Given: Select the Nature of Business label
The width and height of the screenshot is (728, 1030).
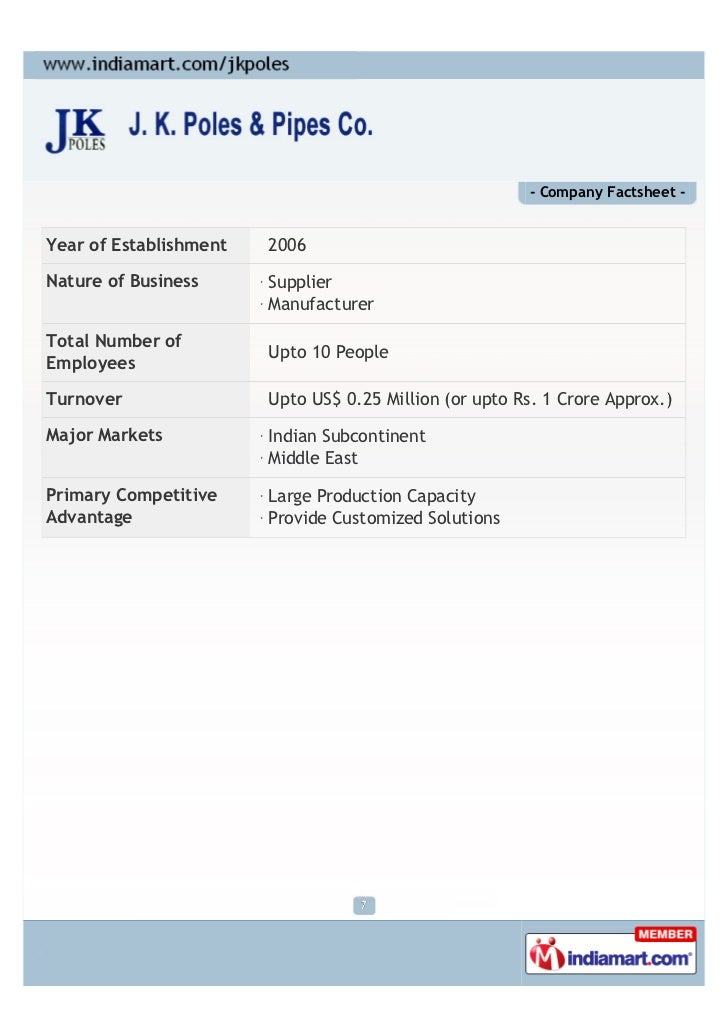Looking at the screenshot, I should pyautogui.click(x=122, y=281).
